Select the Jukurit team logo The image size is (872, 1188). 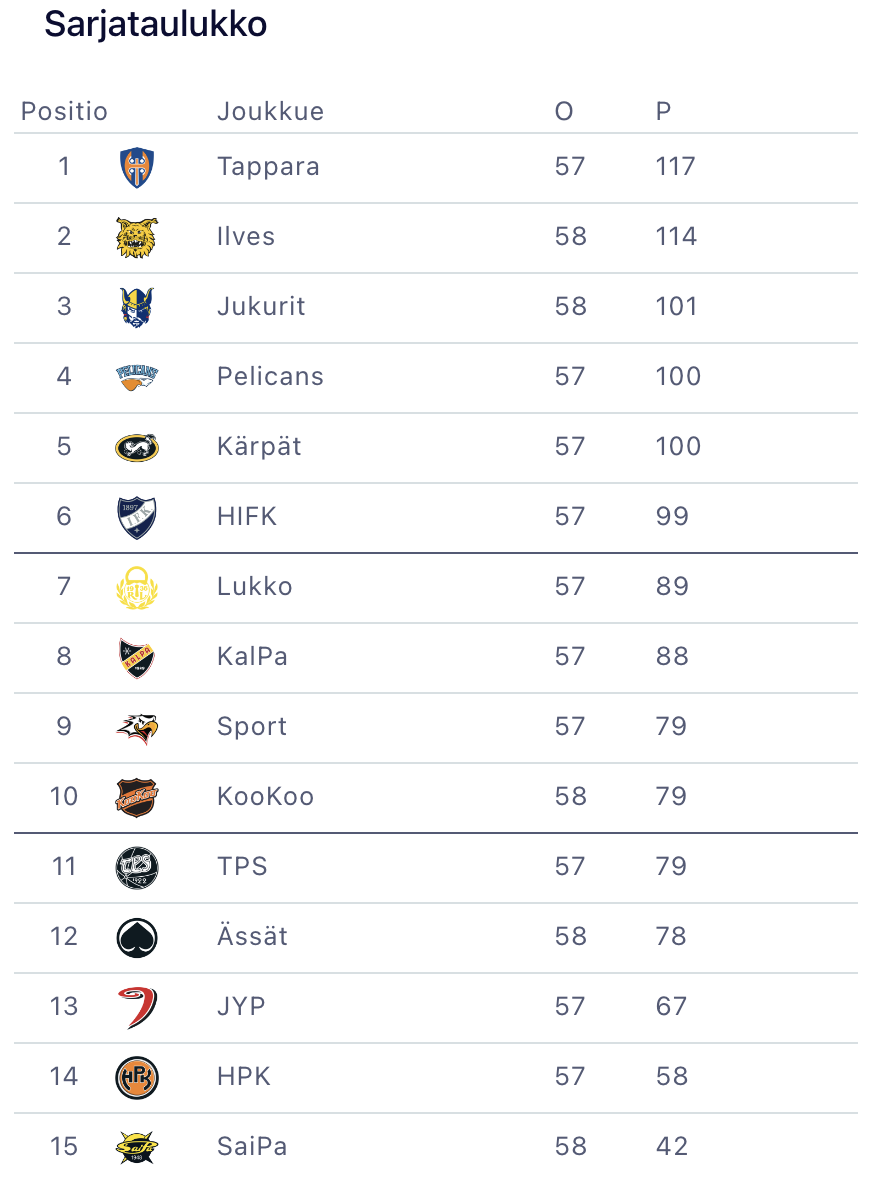click(137, 307)
